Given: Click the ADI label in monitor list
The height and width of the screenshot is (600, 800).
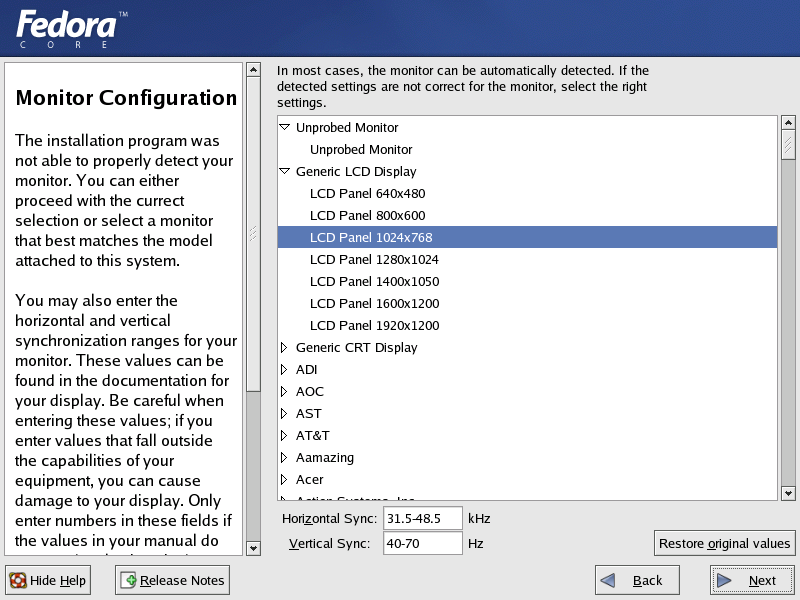Looking at the screenshot, I should (x=307, y=369).
